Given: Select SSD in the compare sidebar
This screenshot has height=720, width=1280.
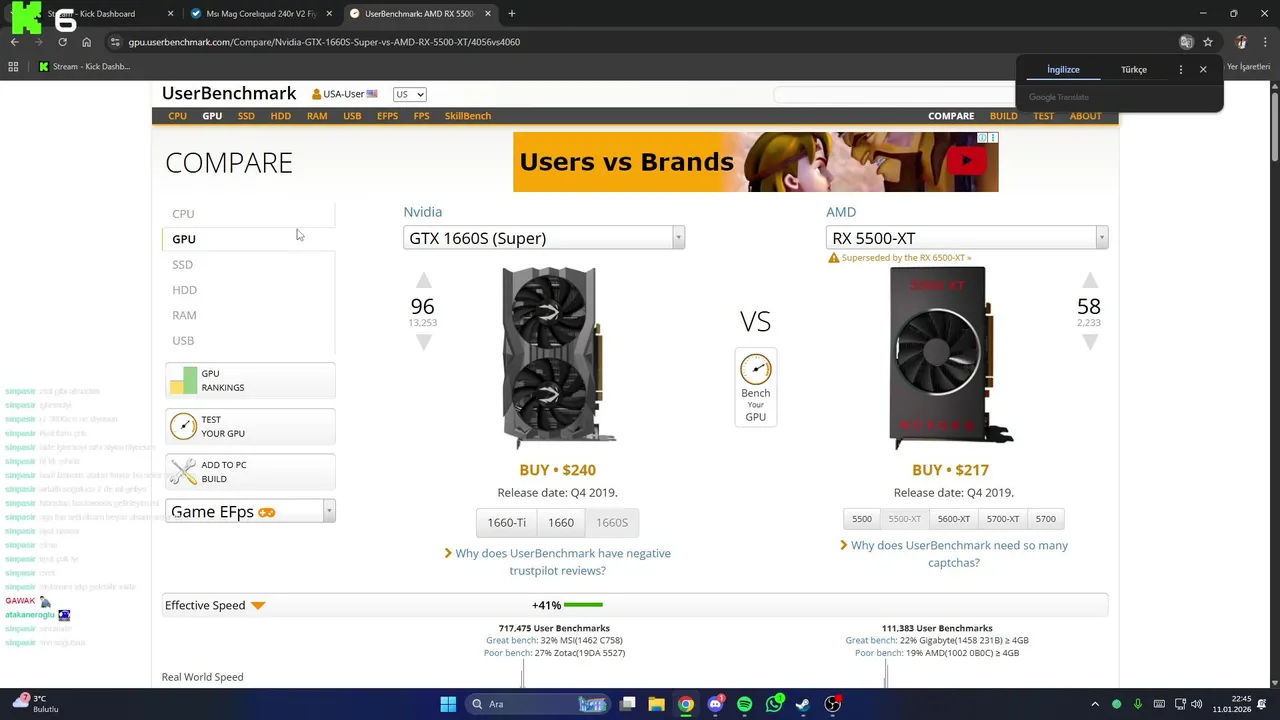Looking at the screenshot, I should [x=182, y=264].
